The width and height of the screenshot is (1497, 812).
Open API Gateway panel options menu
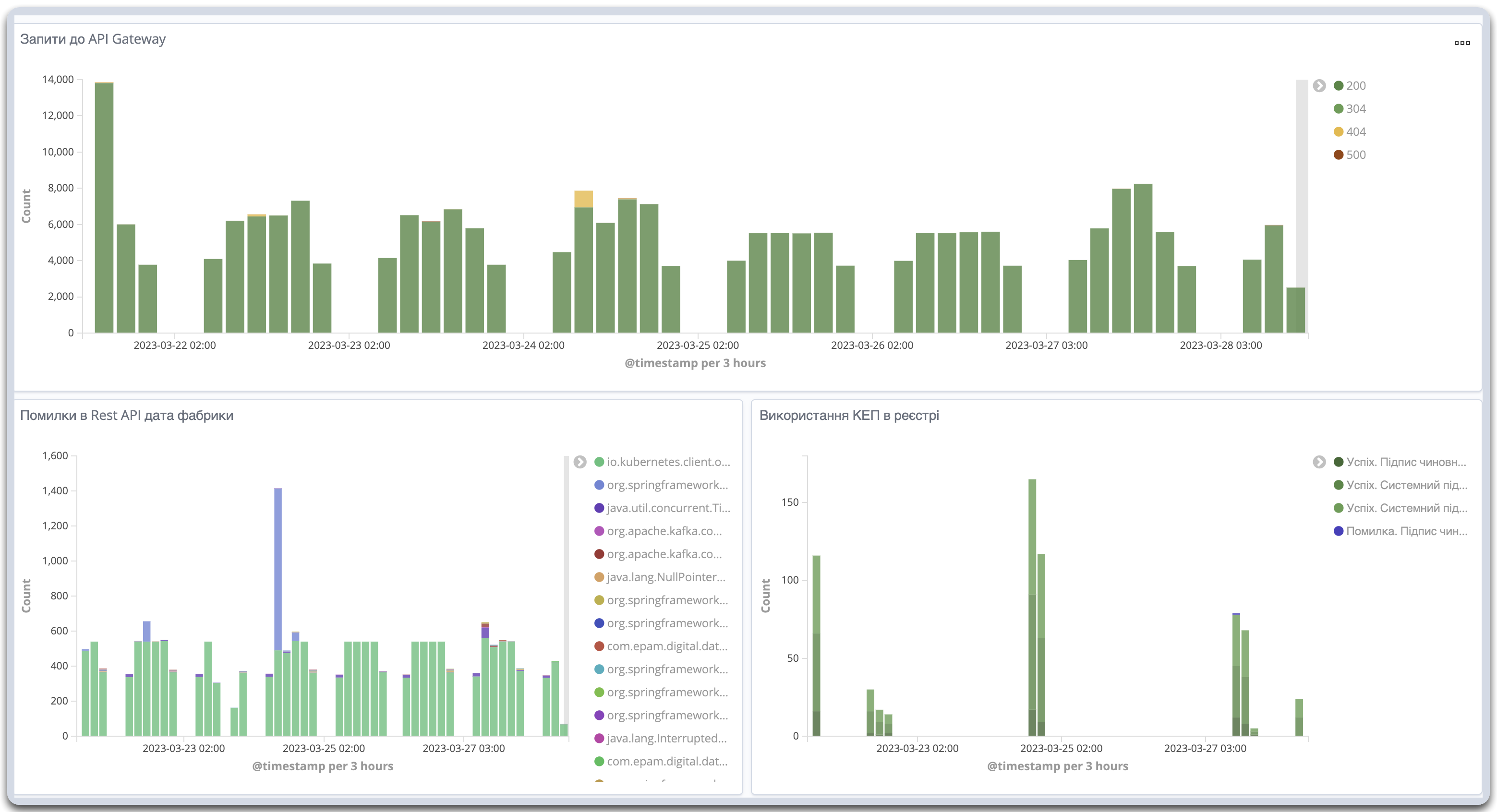[1461, 43]
